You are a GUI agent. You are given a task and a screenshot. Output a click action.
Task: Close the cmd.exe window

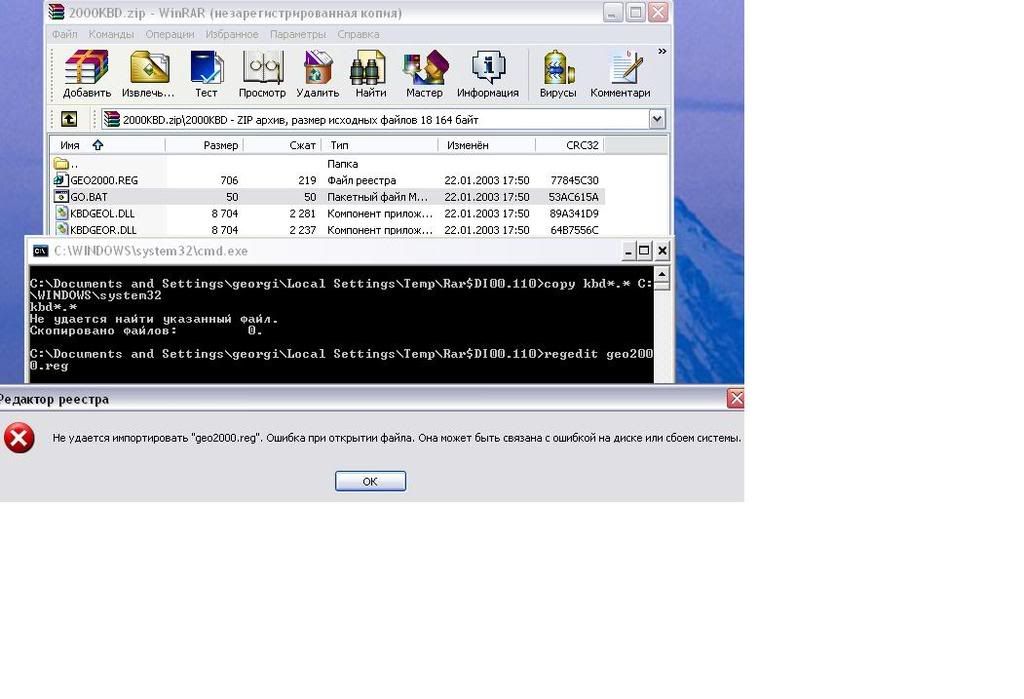(662, 250)
